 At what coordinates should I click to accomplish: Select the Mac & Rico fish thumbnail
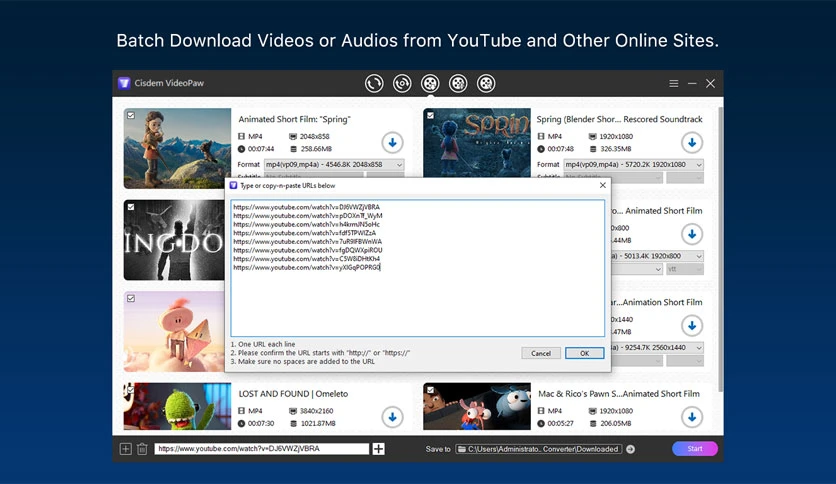(x=477, y=406)
